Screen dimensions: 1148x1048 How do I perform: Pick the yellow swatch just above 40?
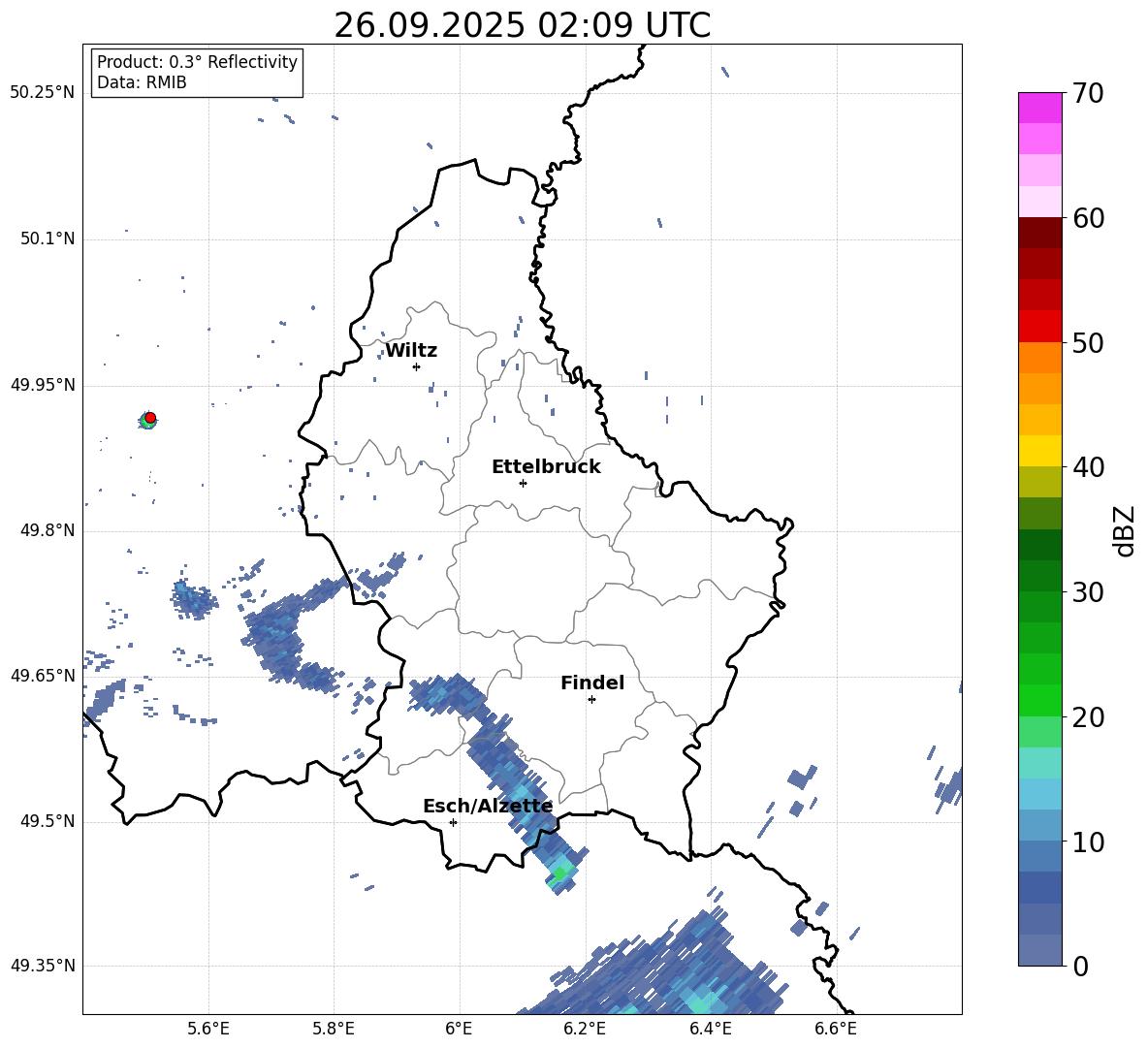coord(1039,451)
